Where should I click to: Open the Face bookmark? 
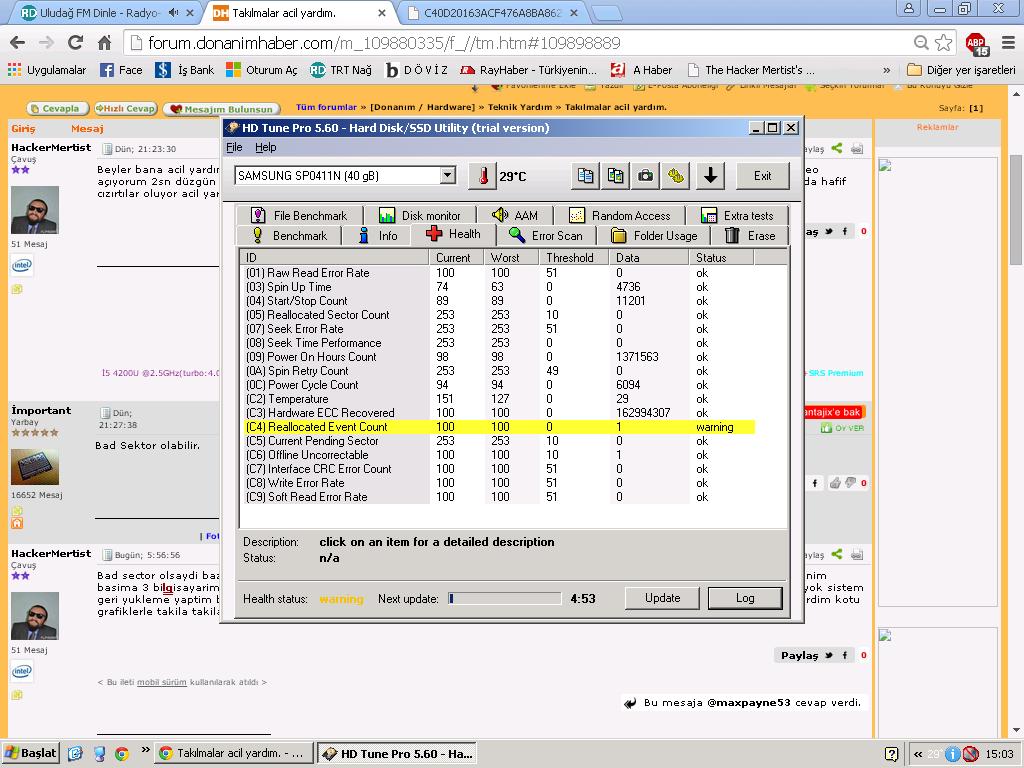[121, 70]
